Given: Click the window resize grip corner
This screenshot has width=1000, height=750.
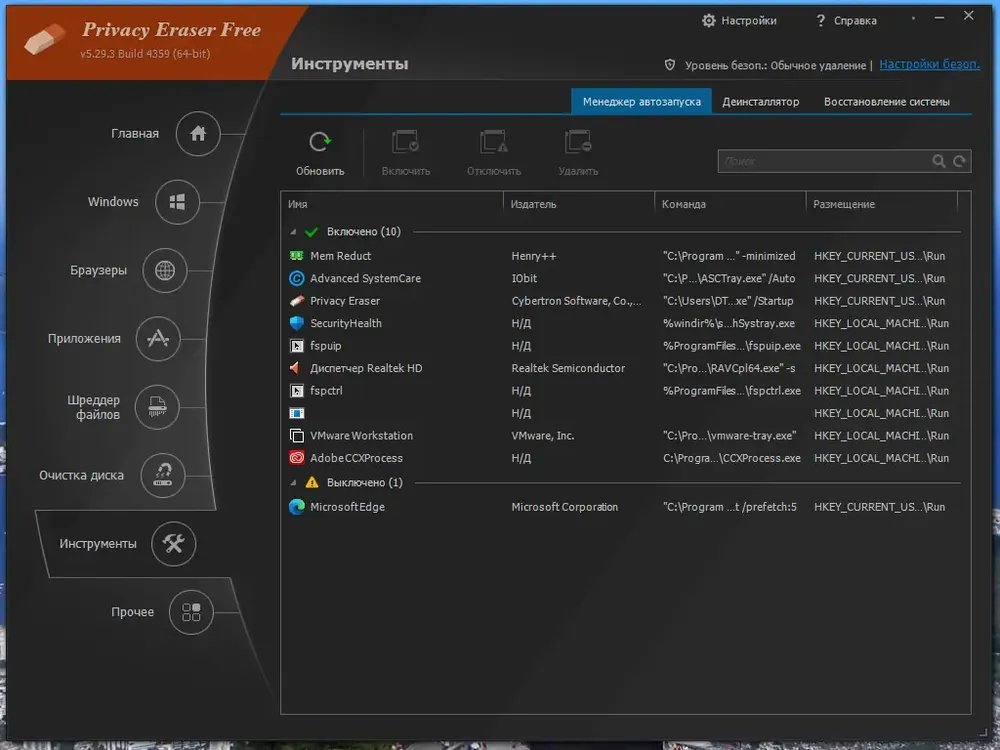Looking at the screenshot, I should [x=983, y=733].
